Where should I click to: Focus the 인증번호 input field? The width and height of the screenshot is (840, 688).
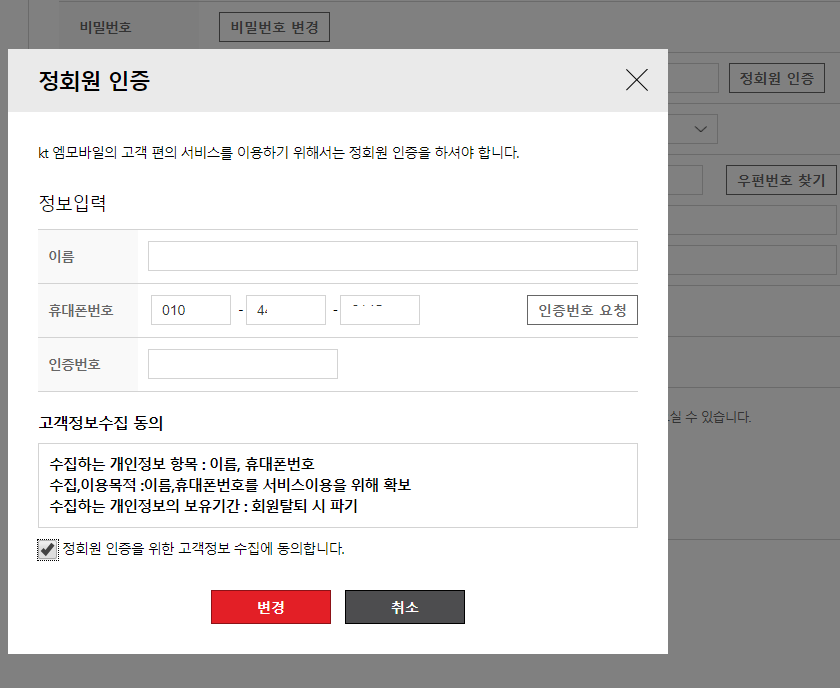pos(243,363)
